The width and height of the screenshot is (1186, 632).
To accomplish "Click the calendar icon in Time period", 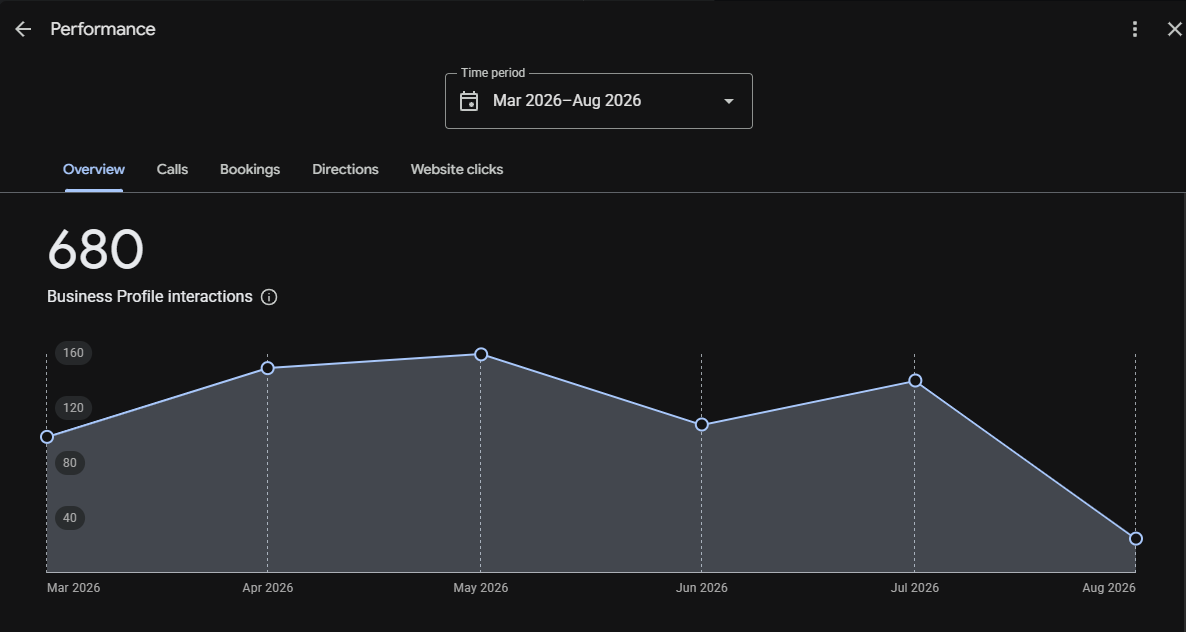I will pos(469,101).
